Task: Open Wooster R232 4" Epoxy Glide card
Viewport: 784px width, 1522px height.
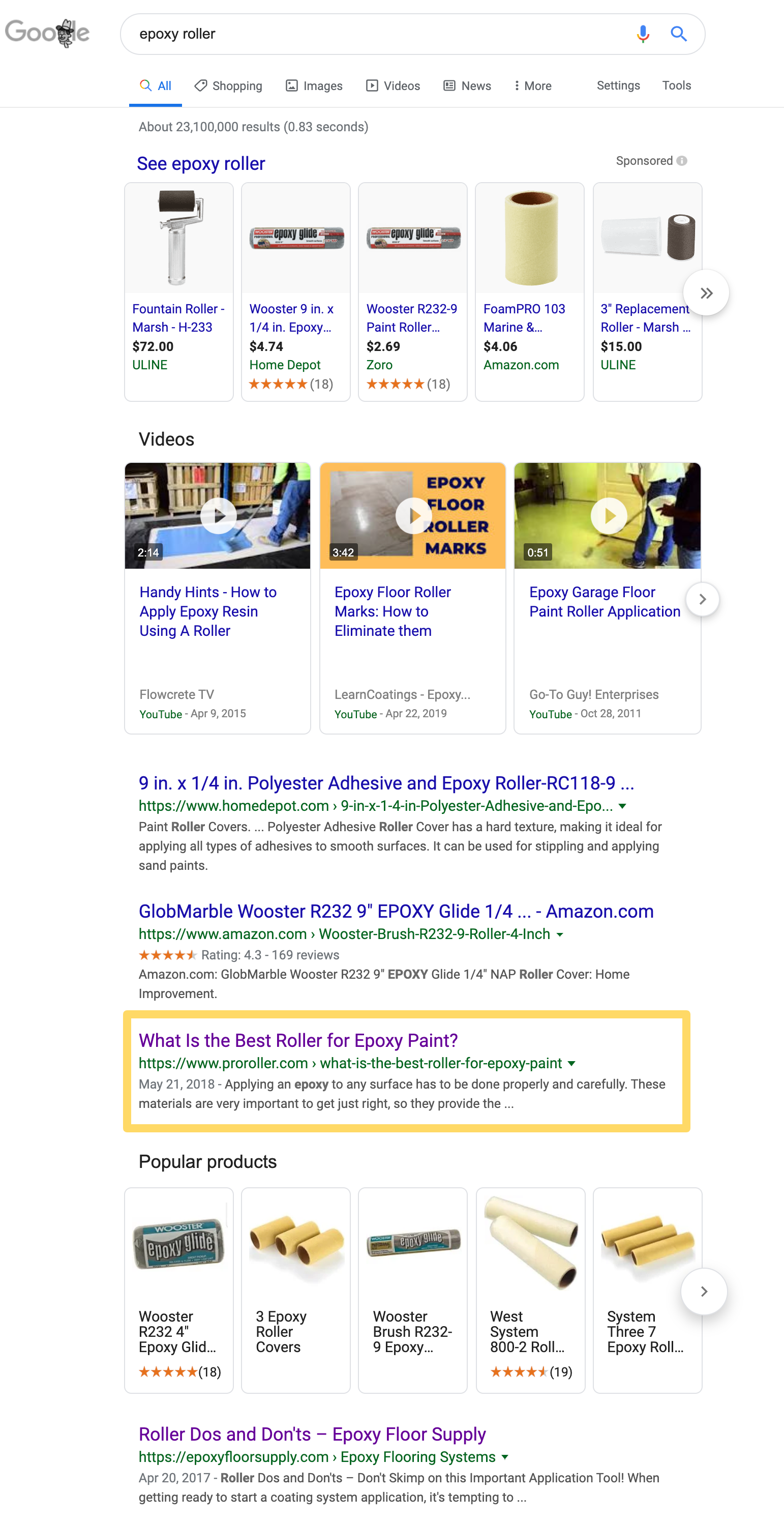Action: tap(179, 1291)
